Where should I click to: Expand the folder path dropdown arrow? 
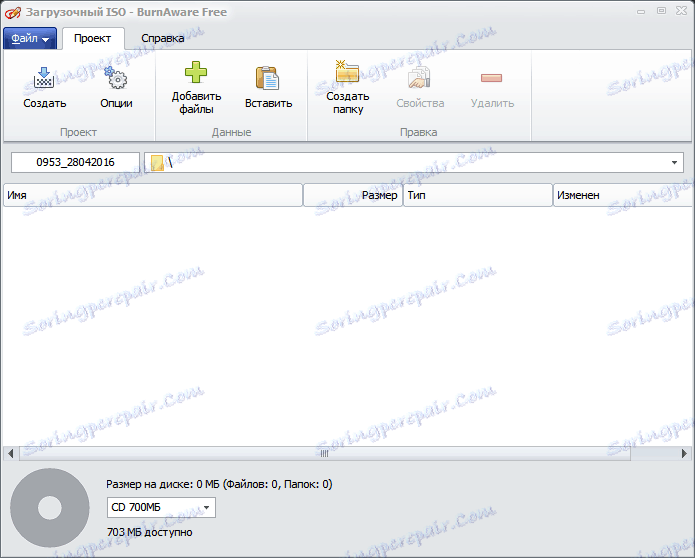coord(674,163)
